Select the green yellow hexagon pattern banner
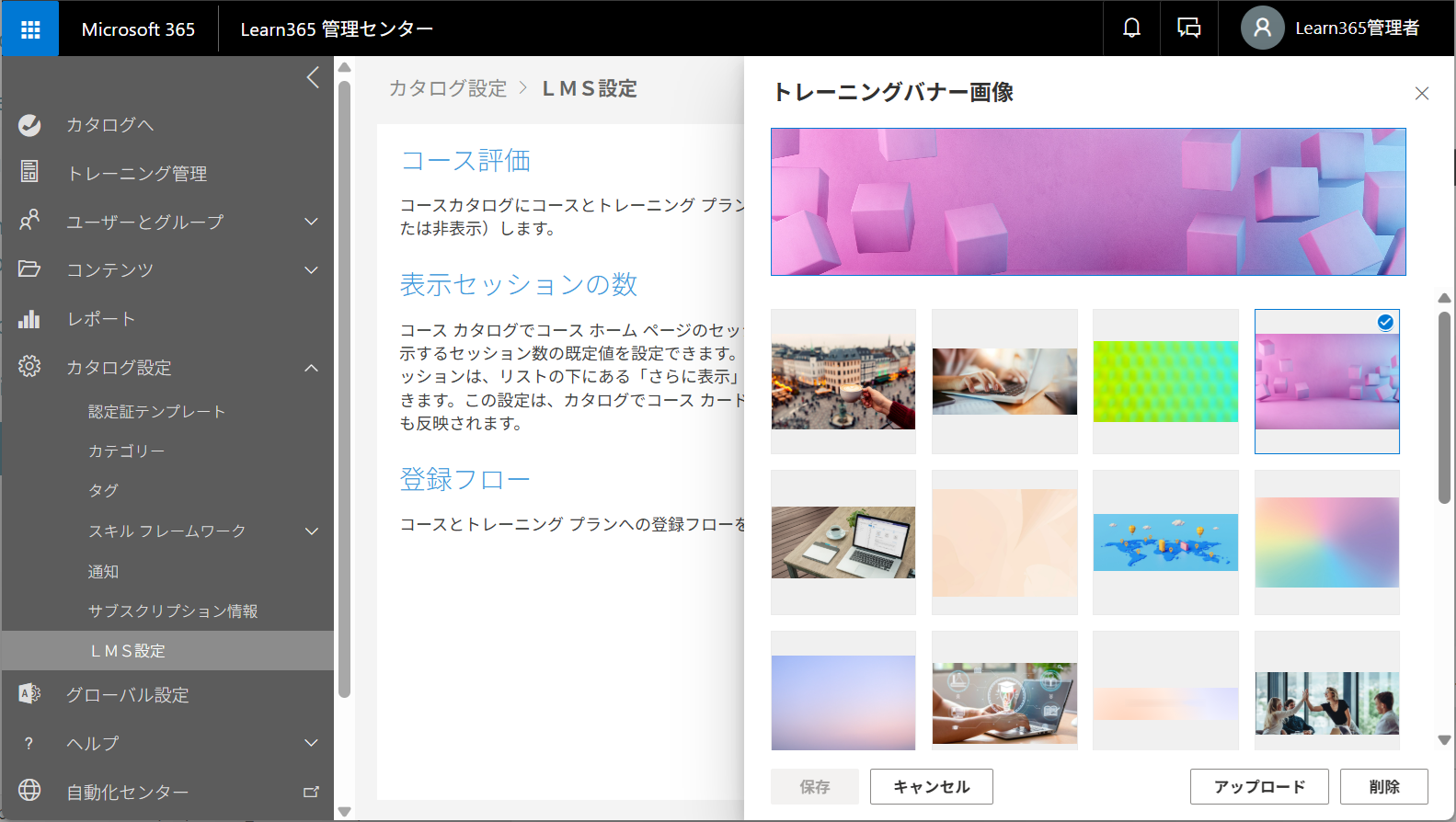Screen dimensions: 1456x822 (x=1165, y=381)
